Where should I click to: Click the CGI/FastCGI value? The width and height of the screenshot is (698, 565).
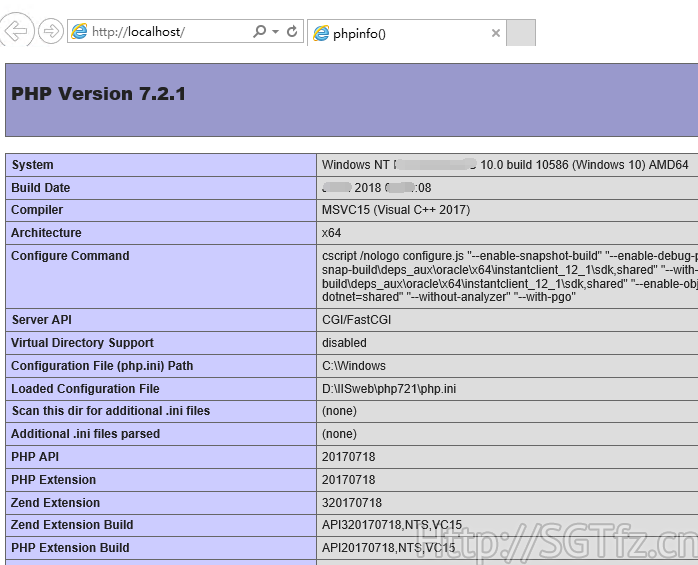click(x=356, y=320)
